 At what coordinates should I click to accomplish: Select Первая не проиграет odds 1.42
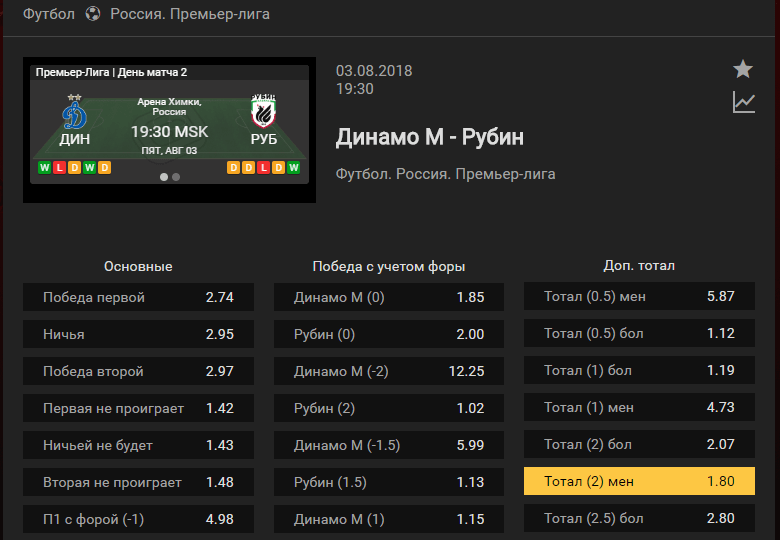(x=138, y=408)
